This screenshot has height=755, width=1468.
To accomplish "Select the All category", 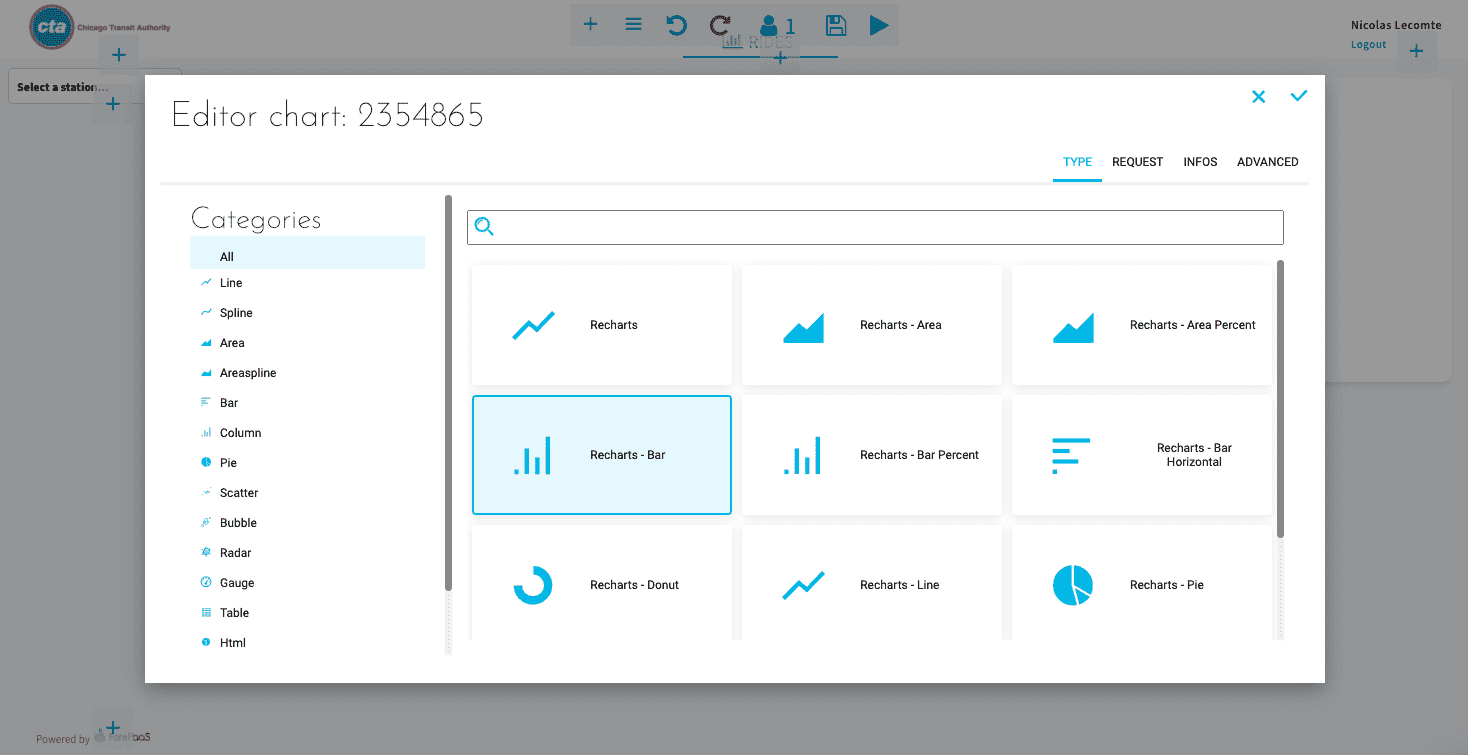I will coord(307,253).
